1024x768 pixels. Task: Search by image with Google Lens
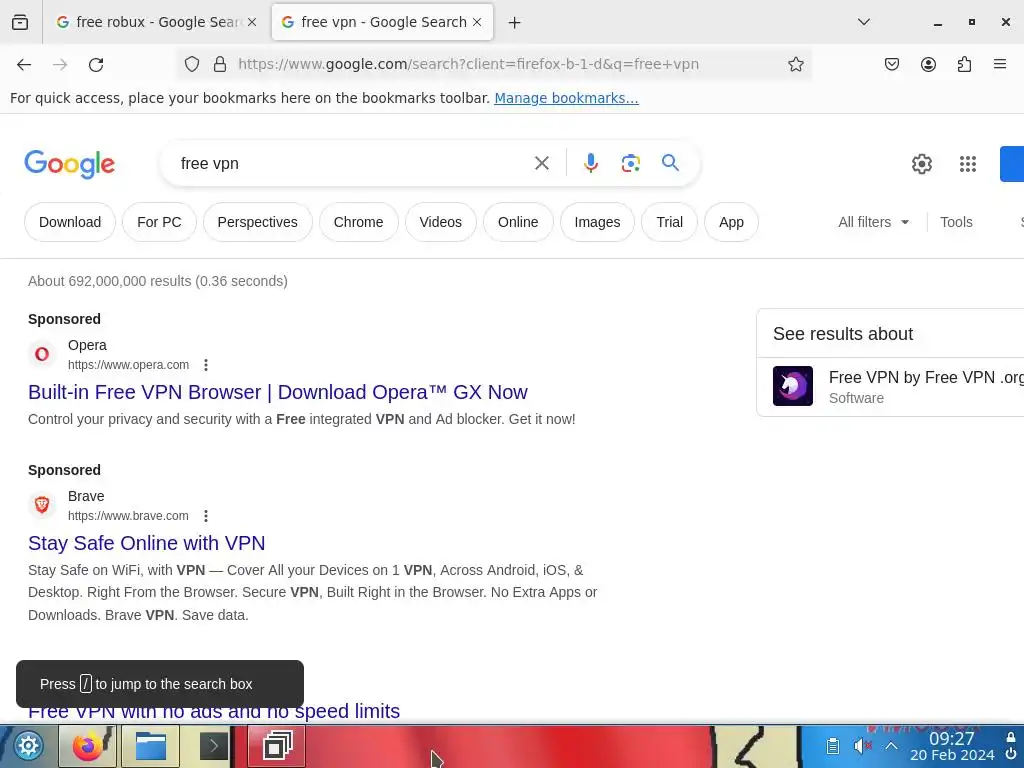tap(630, 163)
